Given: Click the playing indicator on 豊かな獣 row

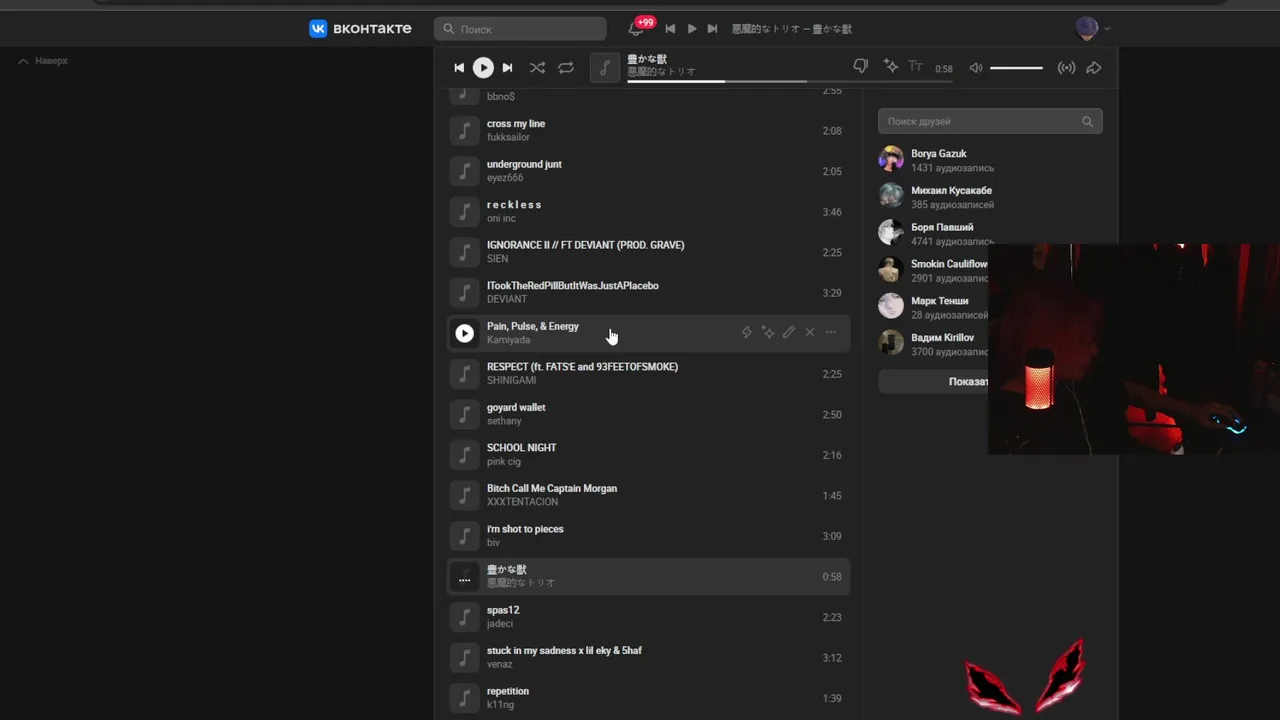Looking at the screenshot, I should click(464, 576).
